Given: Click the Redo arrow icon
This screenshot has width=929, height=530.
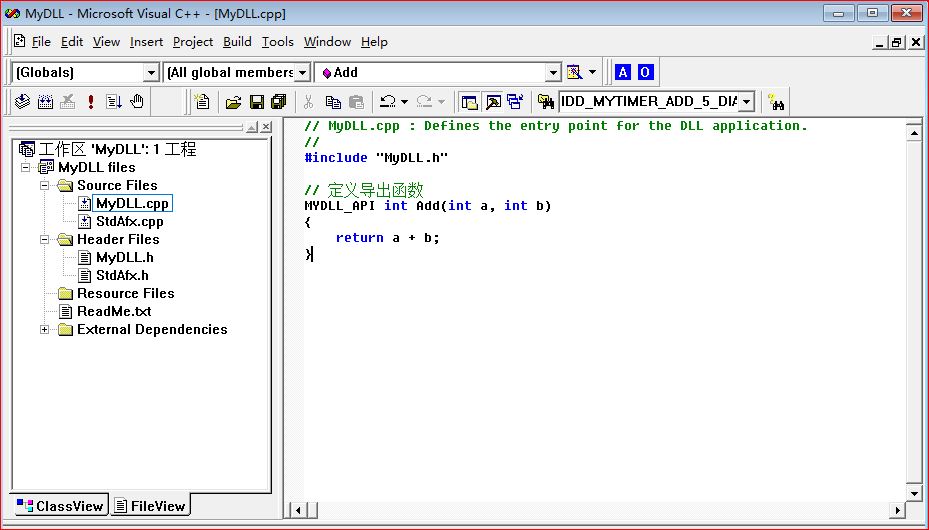Looking at the screenshot, I should [x=424, y=102].
